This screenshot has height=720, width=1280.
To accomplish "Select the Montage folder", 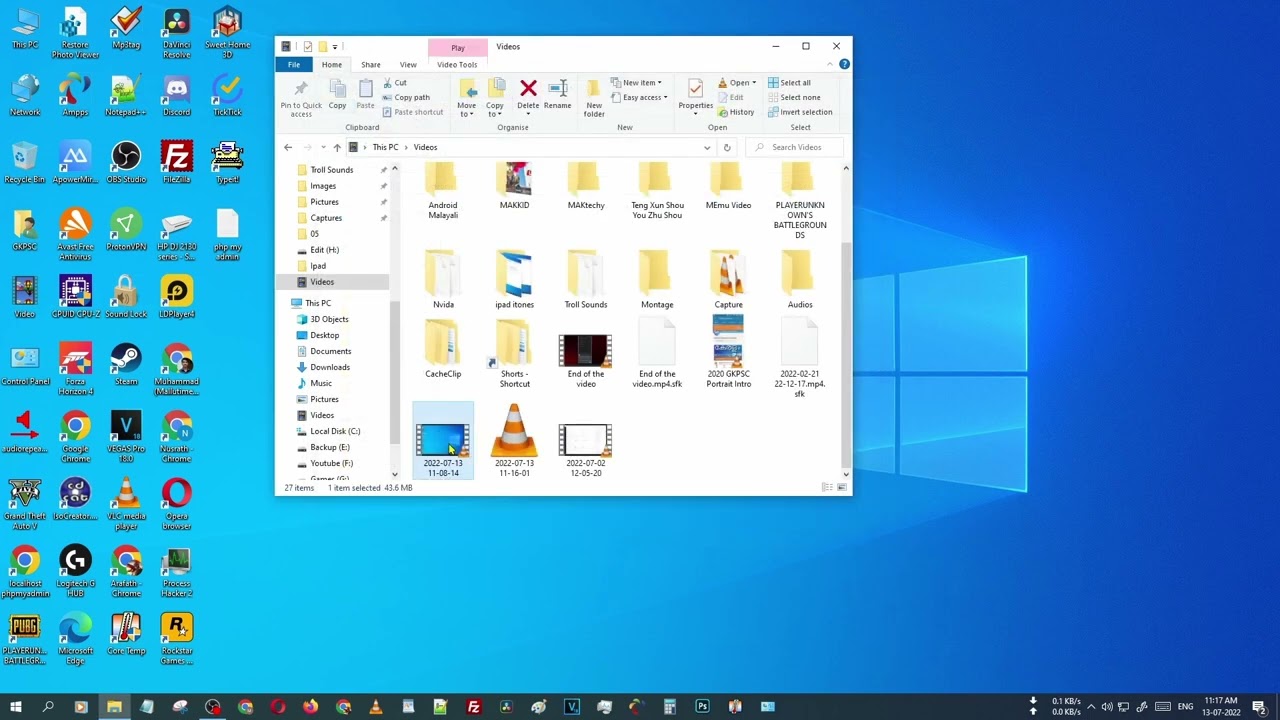I will (x=657, y=281).
